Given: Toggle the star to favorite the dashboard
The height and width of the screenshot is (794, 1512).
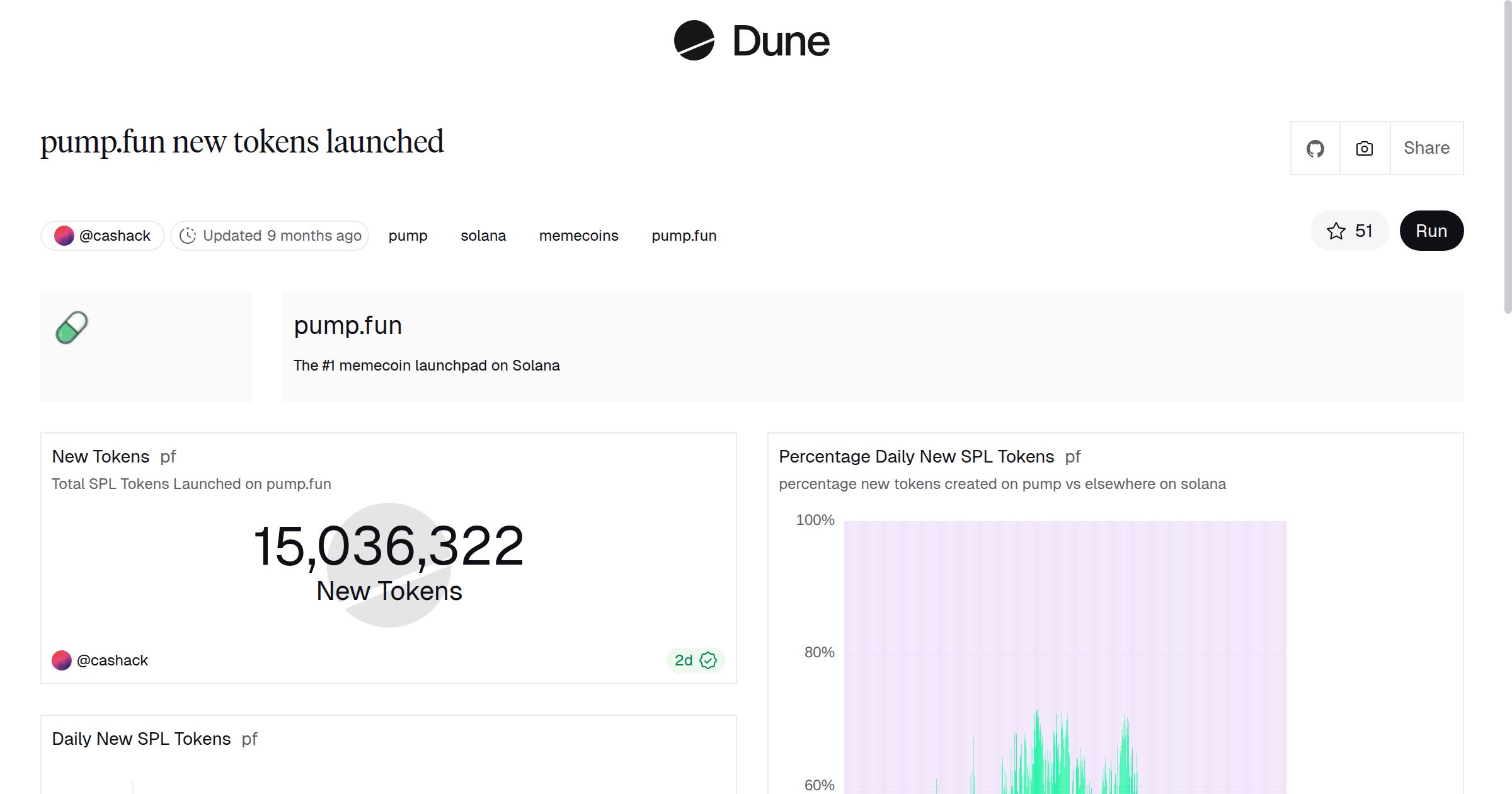Looking at the screenshot, I should pyautogui.click(x=1335, y=231).
